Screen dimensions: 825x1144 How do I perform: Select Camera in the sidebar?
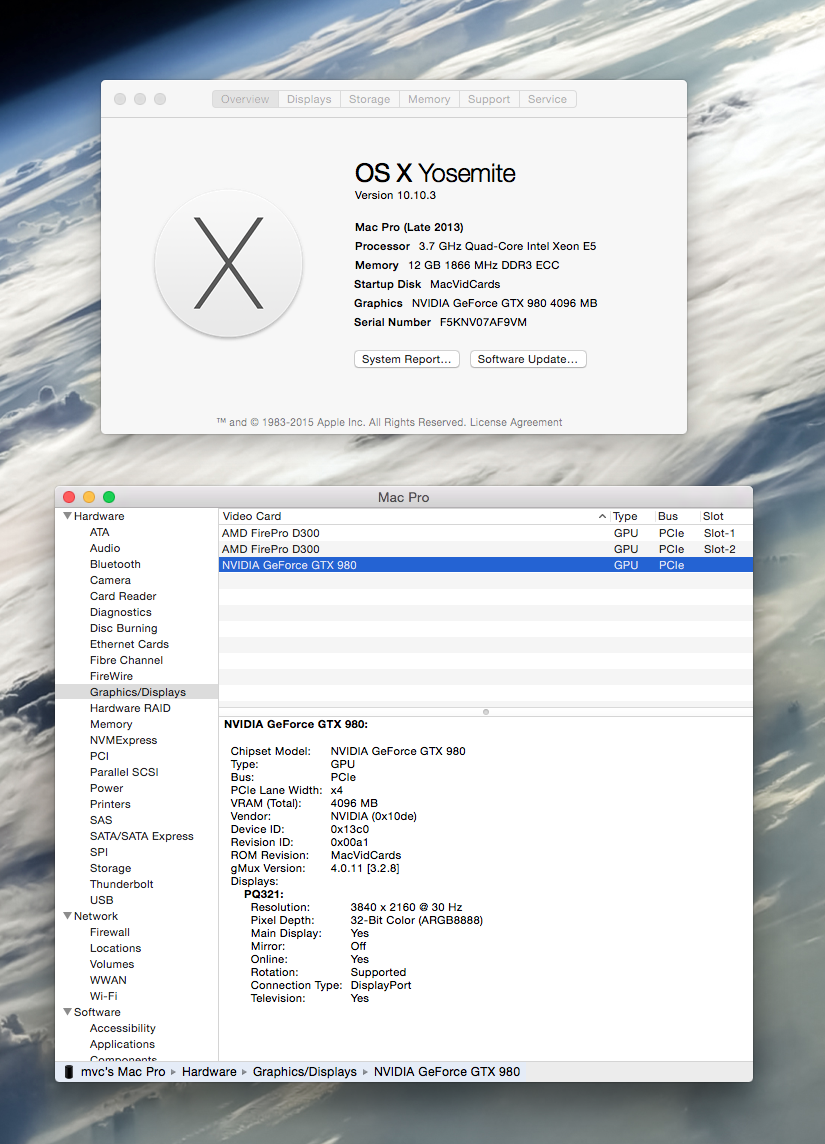(110, 581)
